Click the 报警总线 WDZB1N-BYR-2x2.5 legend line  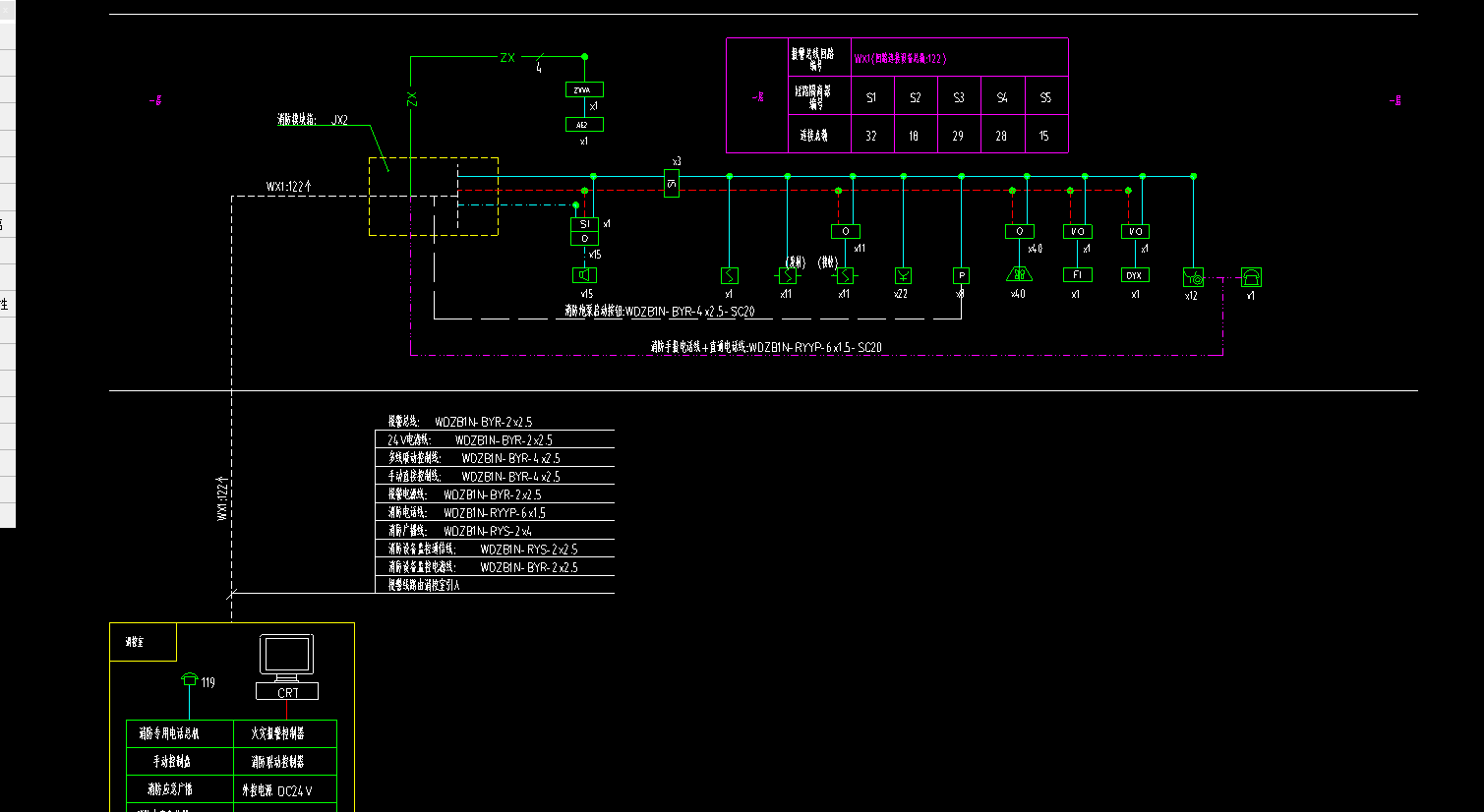coord(460,422)
